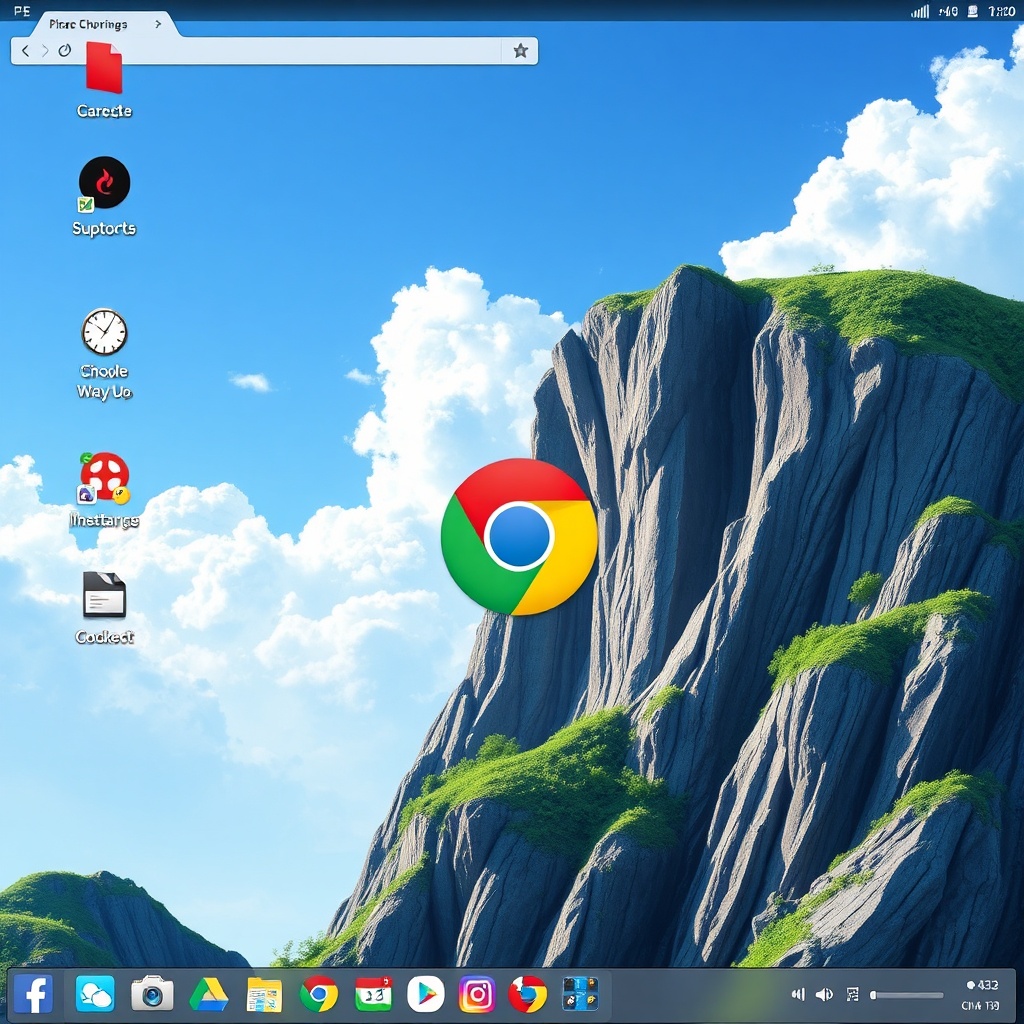Image resolution: width=1024 pixels, height=1024 pixels.
Task: Click the Carecte label text
Action: pos(104,111)
